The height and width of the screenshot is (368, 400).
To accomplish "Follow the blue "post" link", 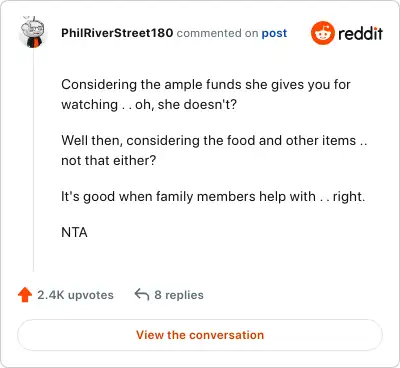I will click(274, 33).
